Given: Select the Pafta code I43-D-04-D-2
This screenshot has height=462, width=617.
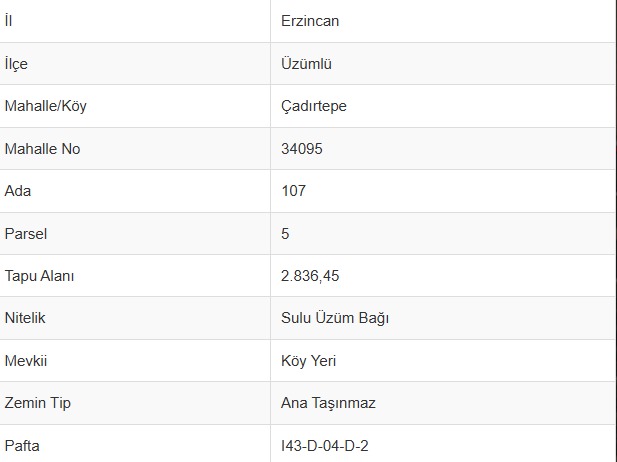Looking at the screenshot, I should tap(325, 446).
